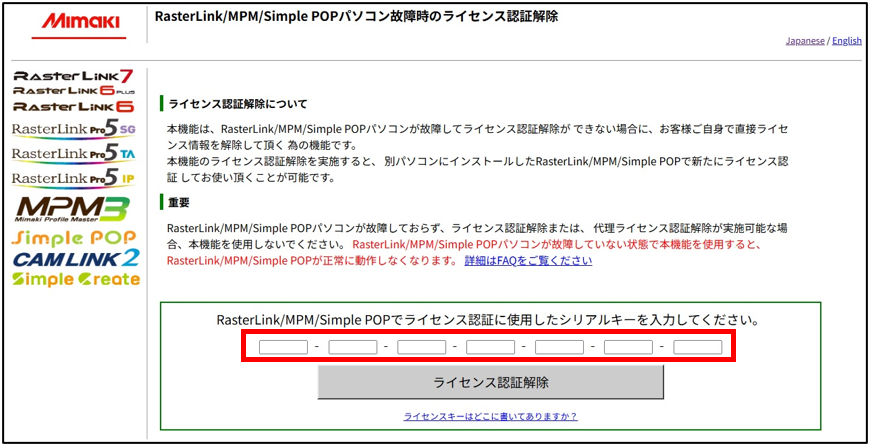Image resolution: width=869 pixels, height=445 pixels.
Task: Open the 詳細はFAQをご覧ください link
Action: (528, 260)
